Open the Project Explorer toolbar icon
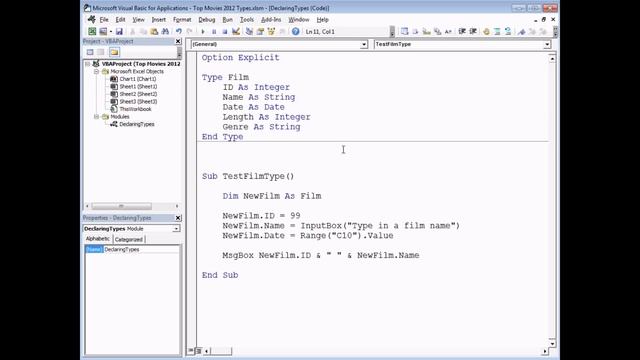The width and height of the screenshot is (640, 360). click(x=249, y=31)
